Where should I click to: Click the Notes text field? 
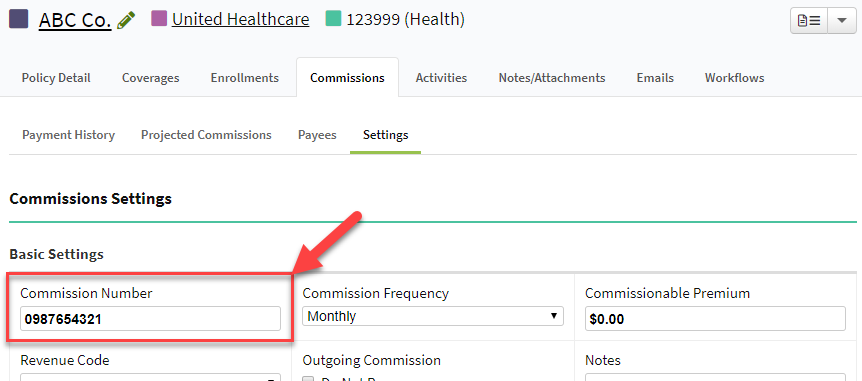point(715,377)
